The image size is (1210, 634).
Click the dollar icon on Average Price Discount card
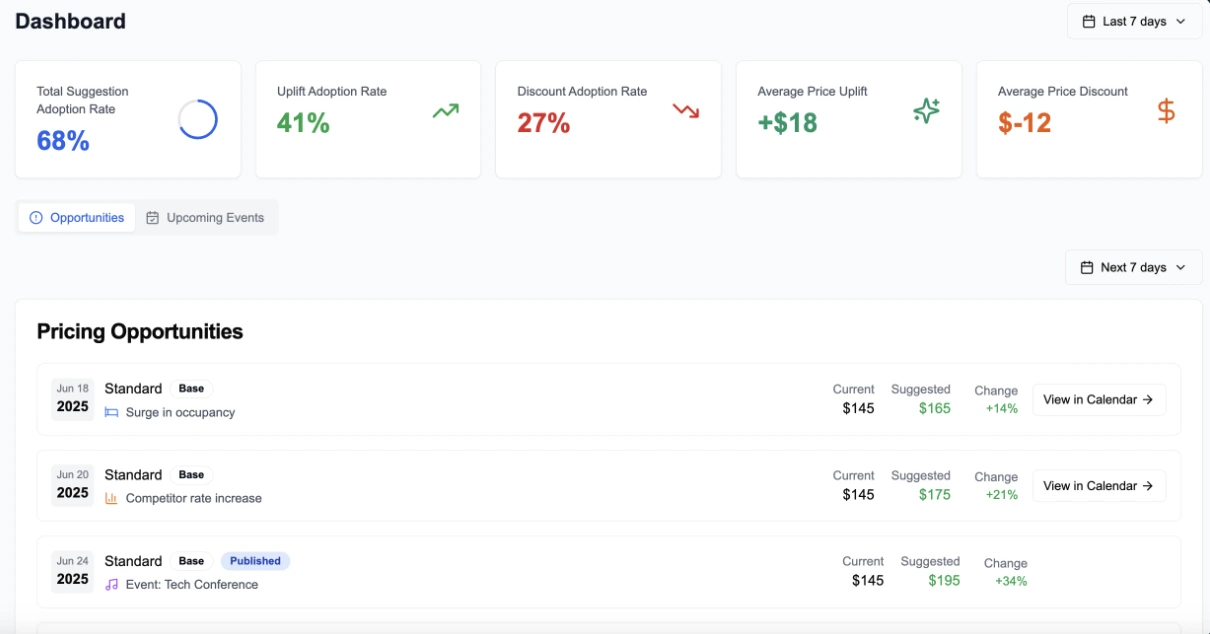pos(1166,110)
